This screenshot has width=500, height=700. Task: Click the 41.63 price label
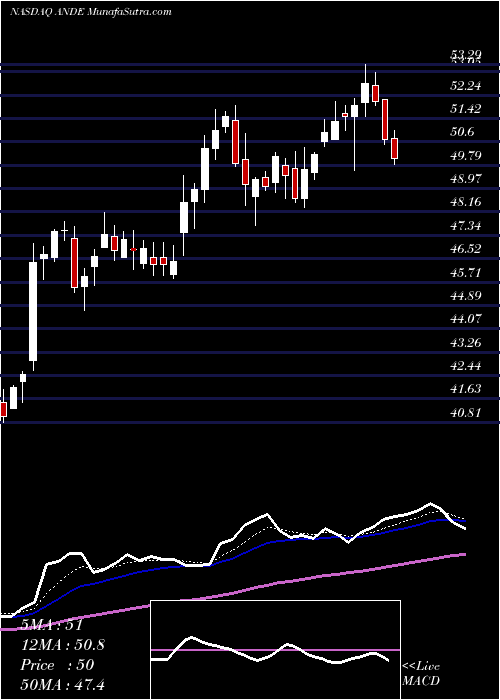465,389
